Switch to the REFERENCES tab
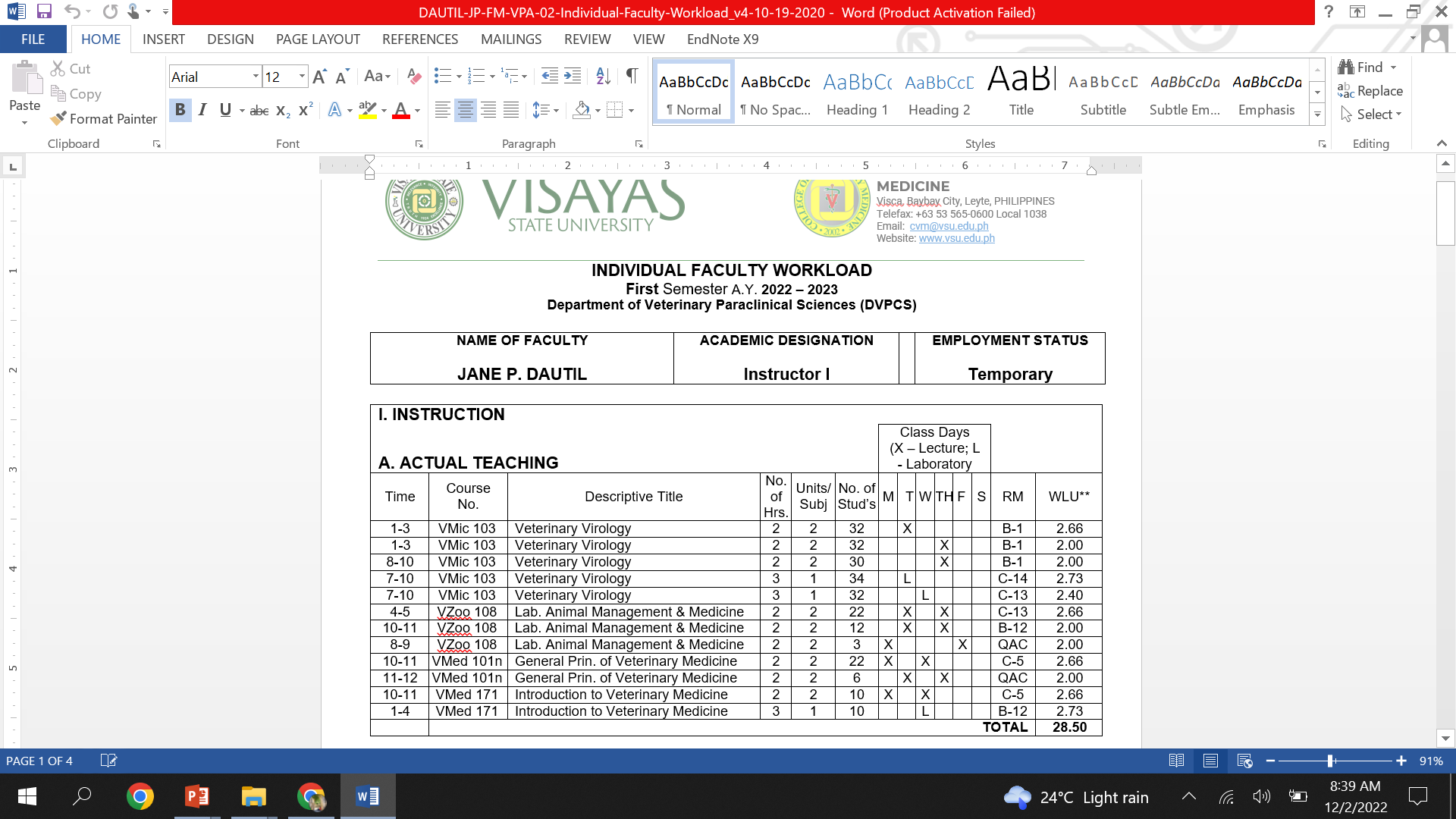The image size is (1456, 819). [420, 39]
